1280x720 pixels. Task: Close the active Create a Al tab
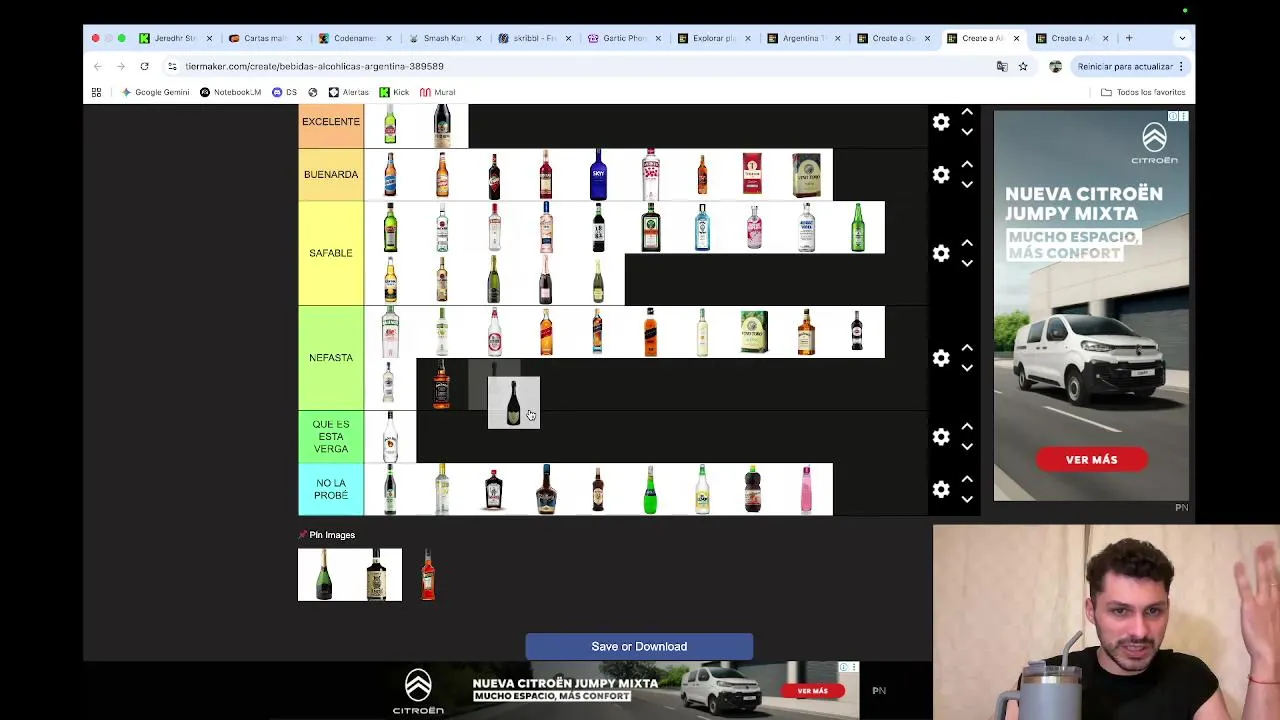1016,38
